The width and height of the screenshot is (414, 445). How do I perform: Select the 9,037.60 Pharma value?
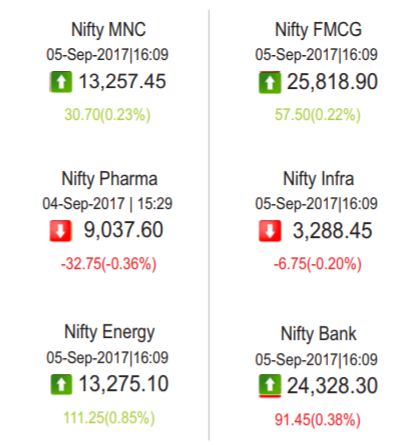(x=123, y=230)
